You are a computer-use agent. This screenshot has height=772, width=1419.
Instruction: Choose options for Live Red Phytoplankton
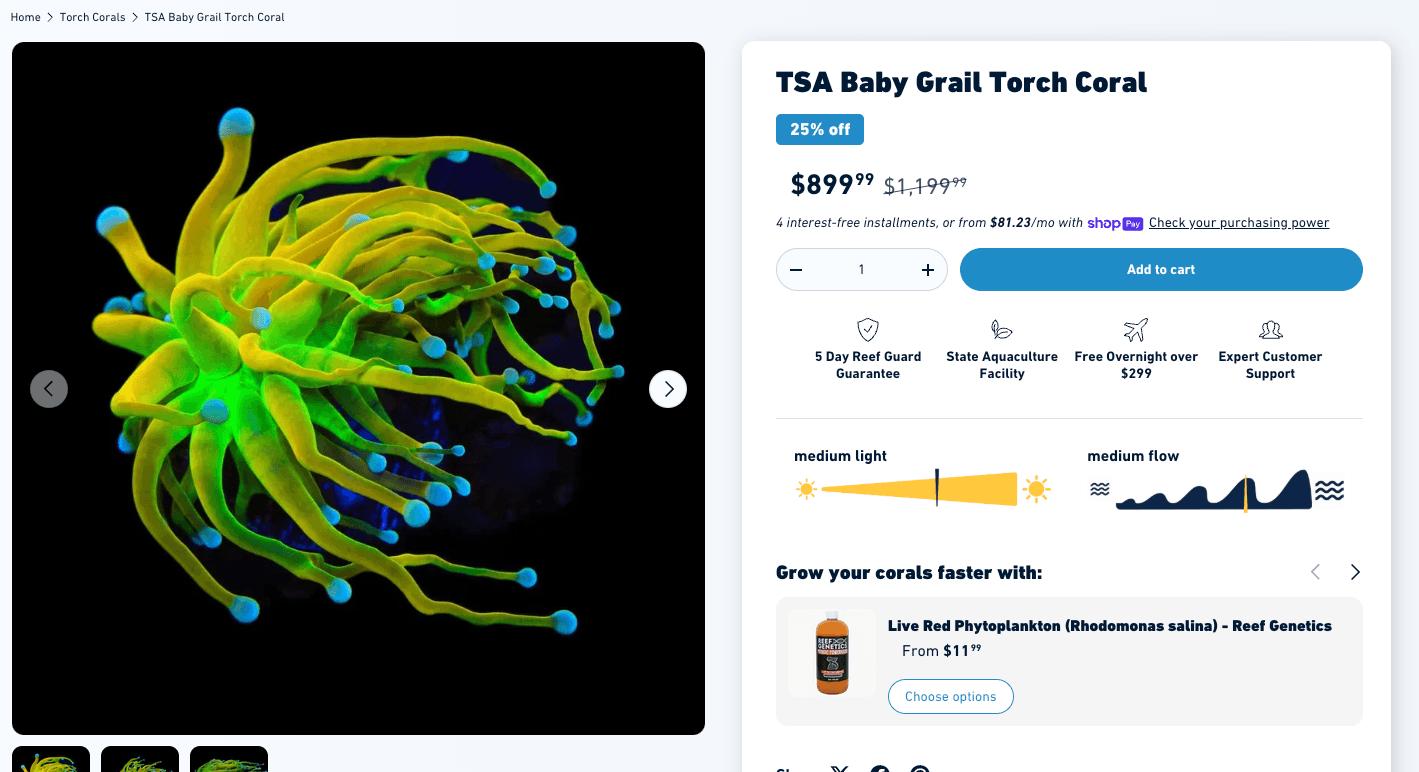pos(950,696)
